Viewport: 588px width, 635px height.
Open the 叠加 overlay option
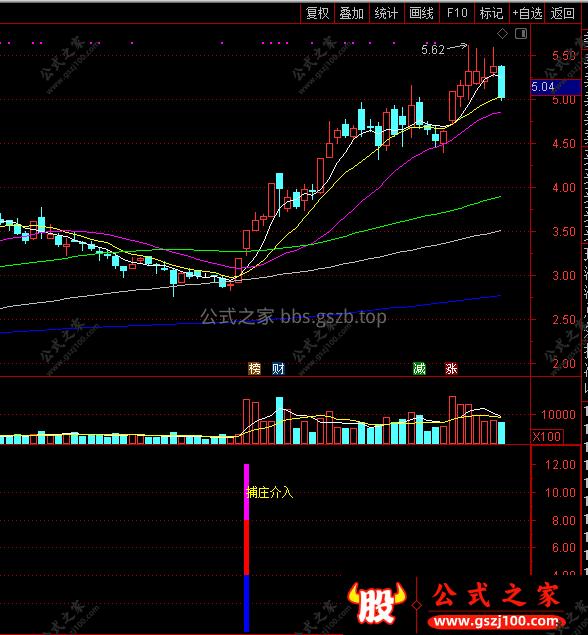coord(352,13)
